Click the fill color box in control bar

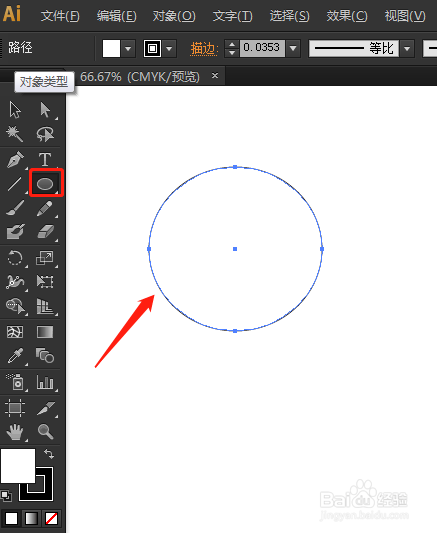tap(111, 49)
